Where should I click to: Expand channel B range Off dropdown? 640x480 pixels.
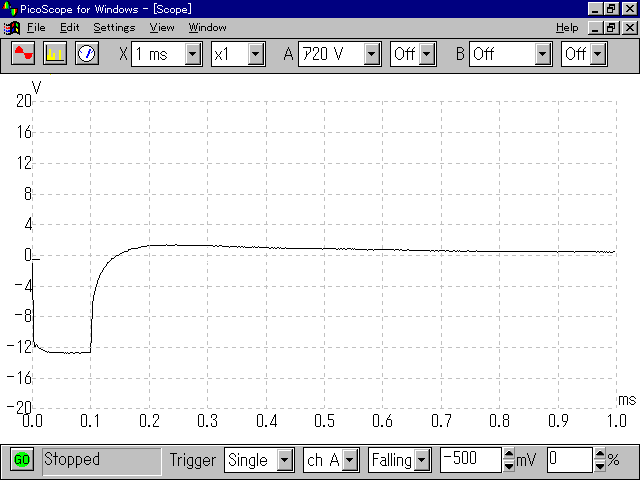click(x=542, y=53)
